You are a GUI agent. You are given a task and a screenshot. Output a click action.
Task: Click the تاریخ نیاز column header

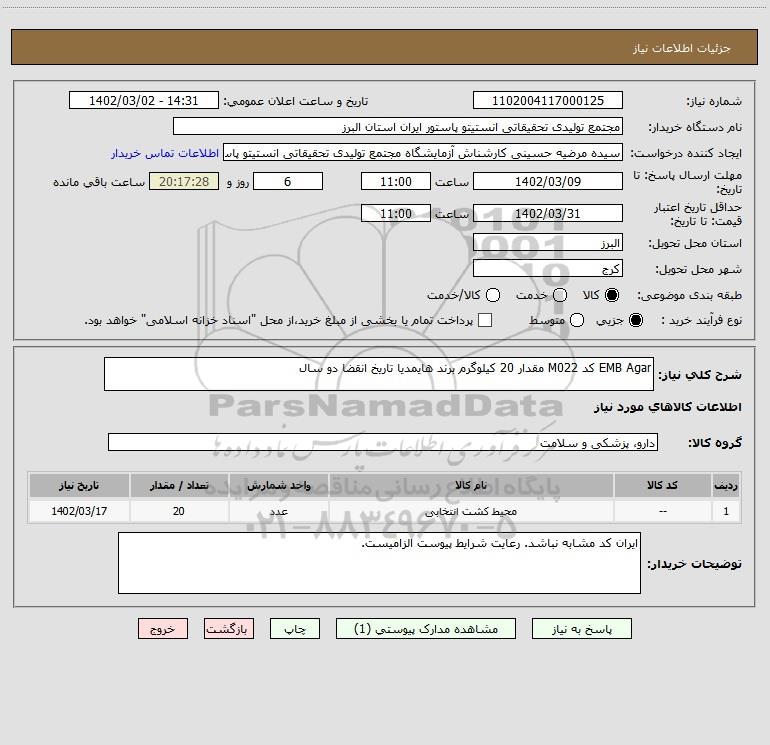click(x=79, y=486)
